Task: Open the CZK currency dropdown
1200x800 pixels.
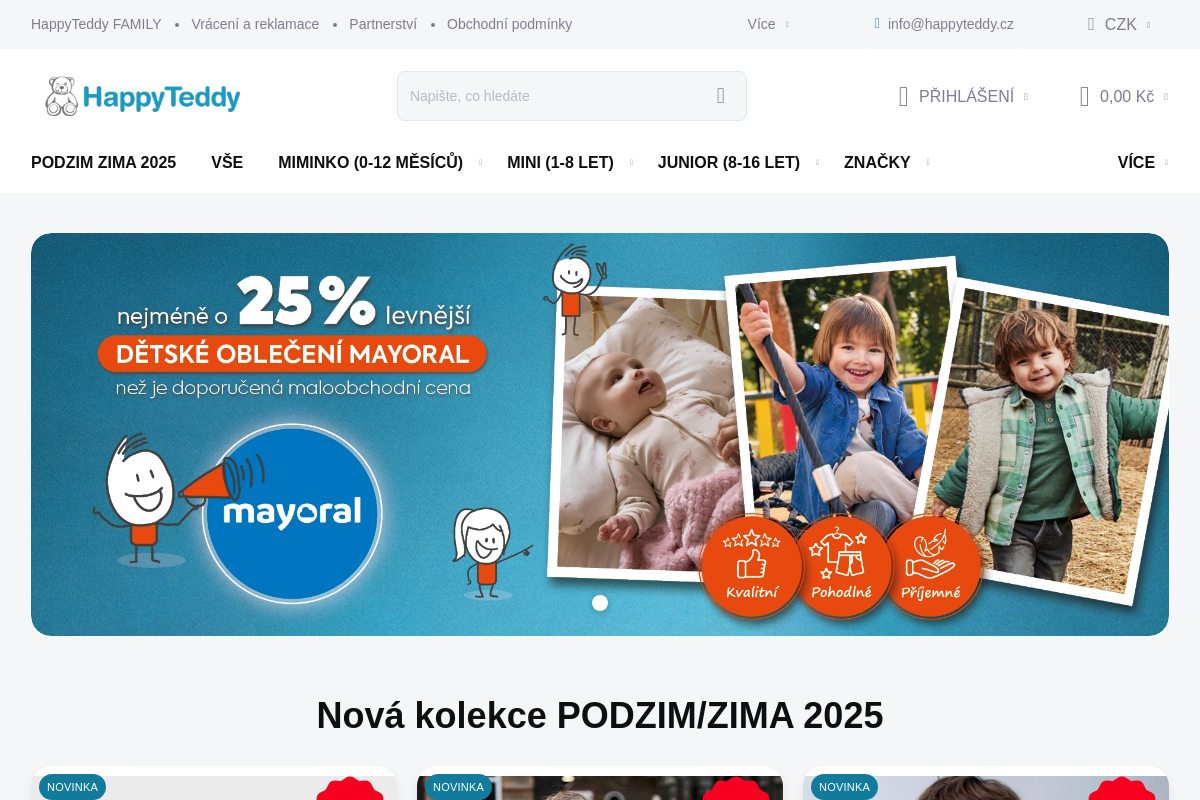Action: click(x=1119, y=24)
